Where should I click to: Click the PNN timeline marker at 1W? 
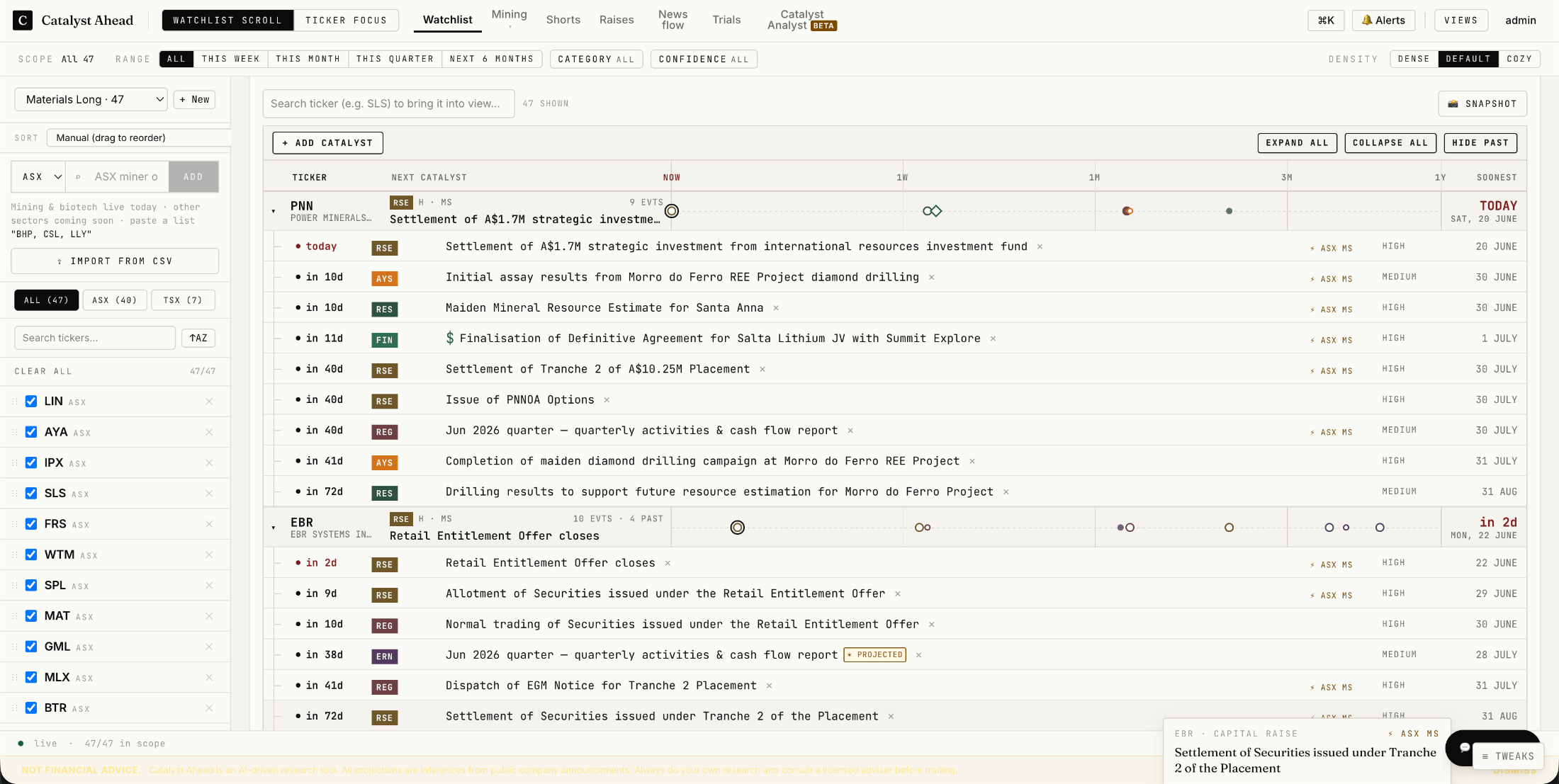coord(932,211)
